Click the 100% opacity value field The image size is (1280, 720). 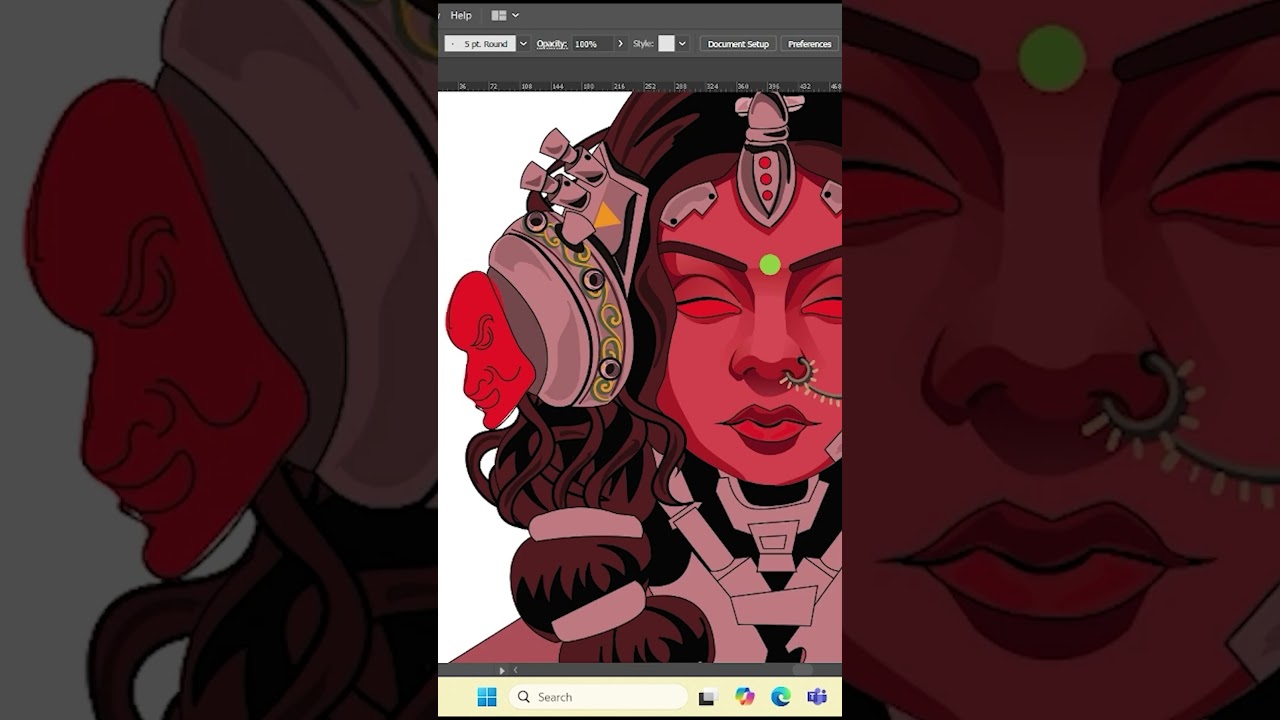click(592, 44)
